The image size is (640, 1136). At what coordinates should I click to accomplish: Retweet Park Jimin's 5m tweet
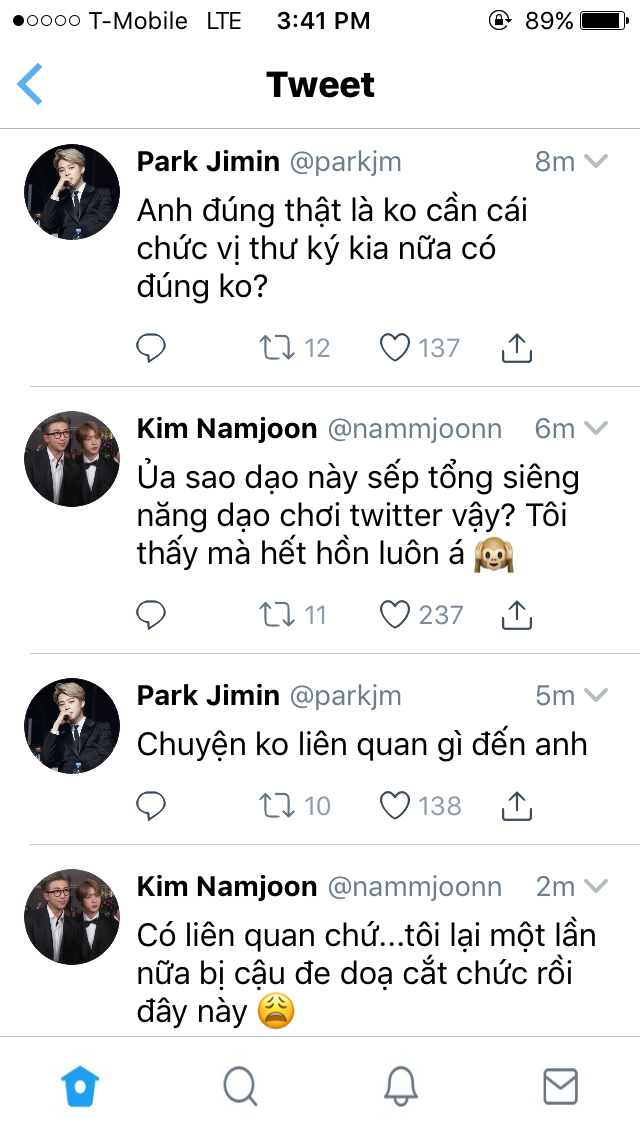pos(276,805)
